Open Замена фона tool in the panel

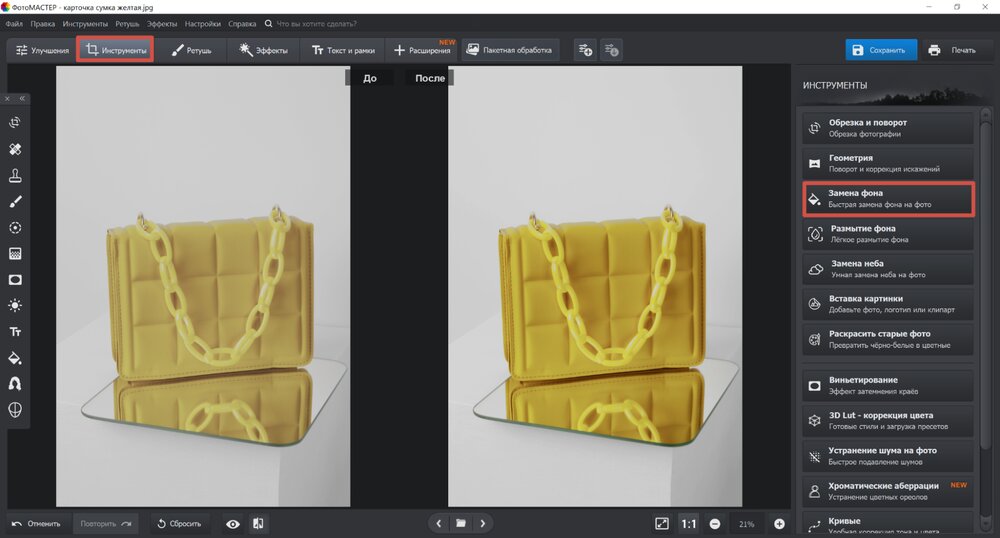click(x=889, y=198)
